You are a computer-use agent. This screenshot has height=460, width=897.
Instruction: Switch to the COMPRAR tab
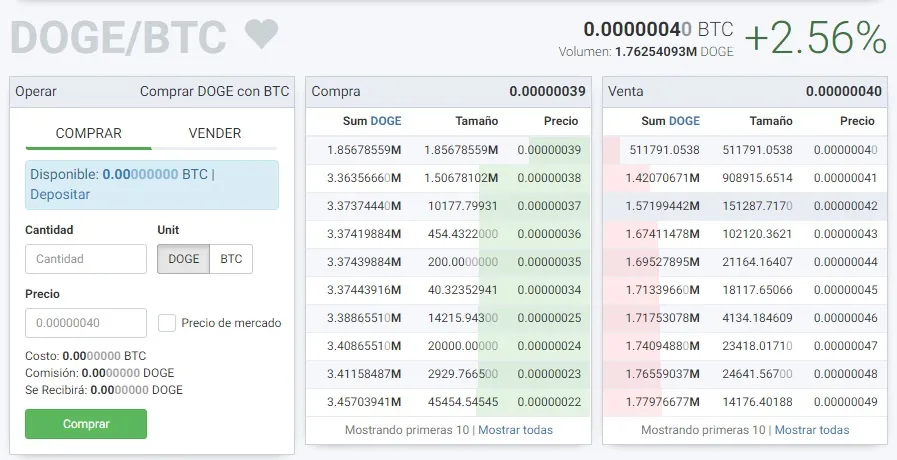(89, 133)
